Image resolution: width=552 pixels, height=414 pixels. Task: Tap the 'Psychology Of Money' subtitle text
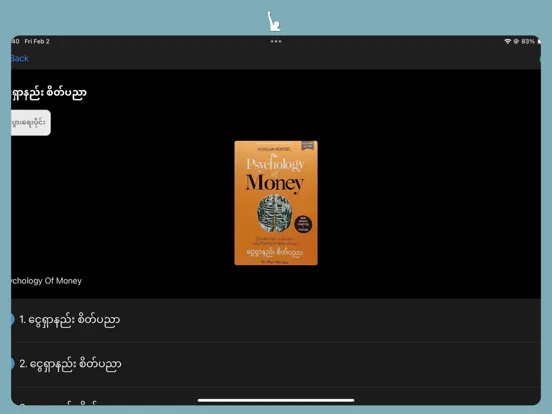point(46,281)
